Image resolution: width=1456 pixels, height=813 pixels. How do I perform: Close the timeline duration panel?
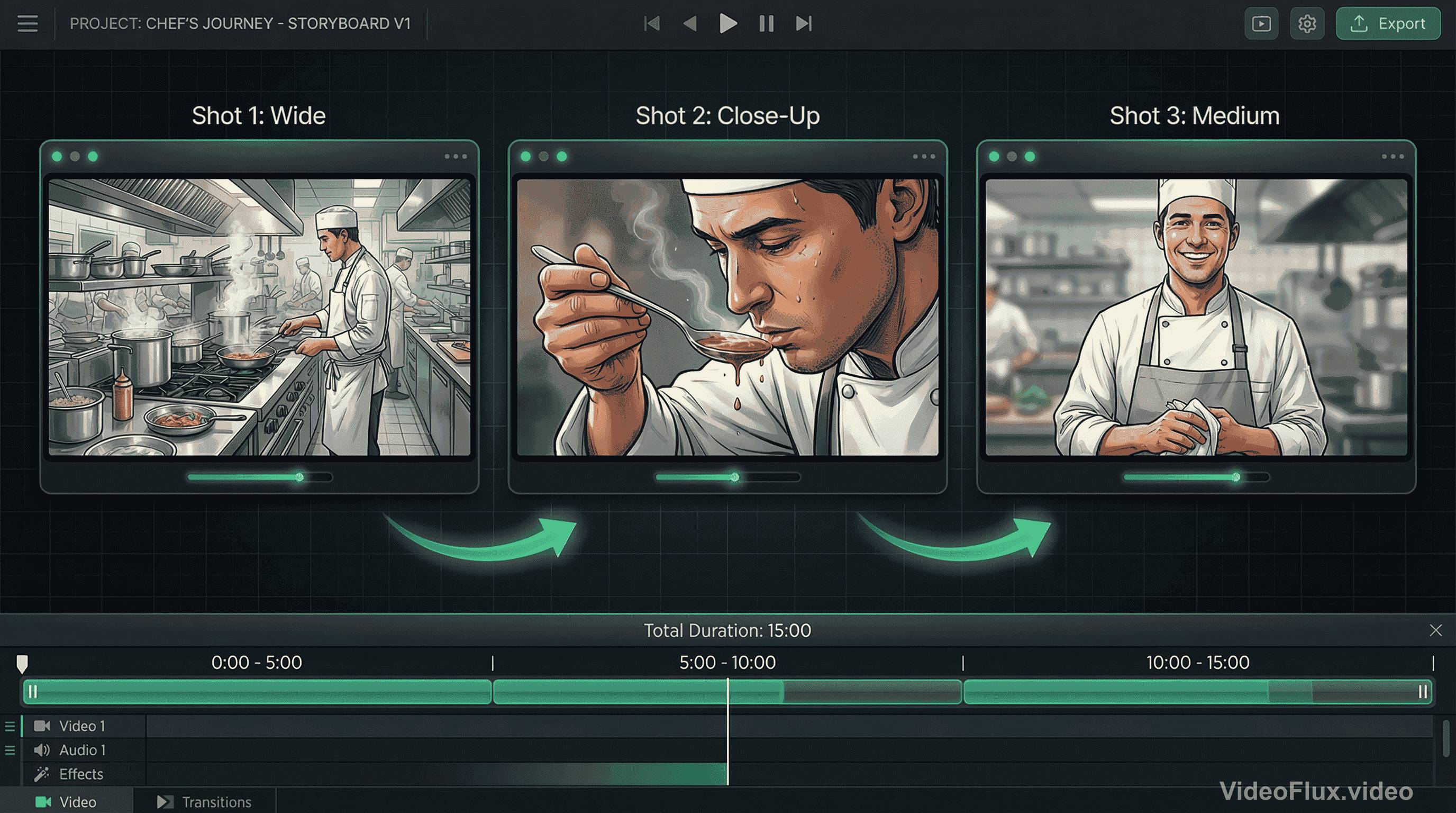pos(1436,630)
